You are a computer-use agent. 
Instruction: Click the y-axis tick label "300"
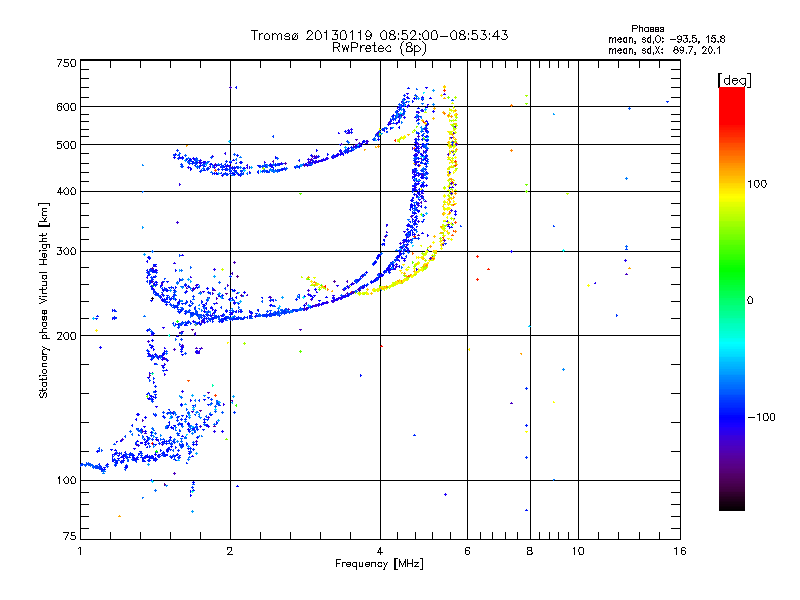coord(66,252)
